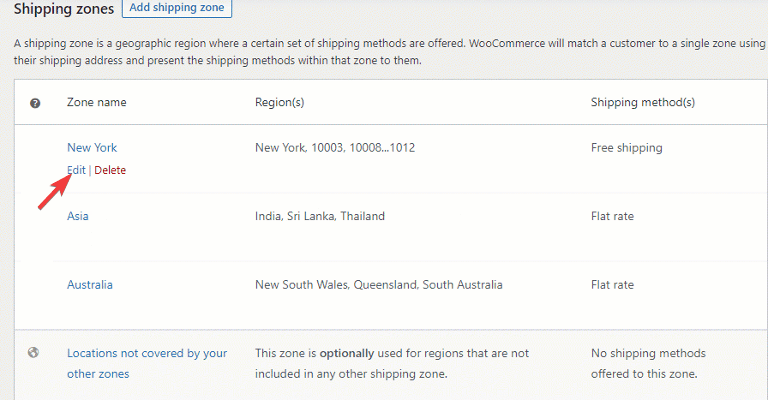Click the New South Wales, Queensland regions text
The height and width of the screenshot is (400, 768).
tap(379, 284)
